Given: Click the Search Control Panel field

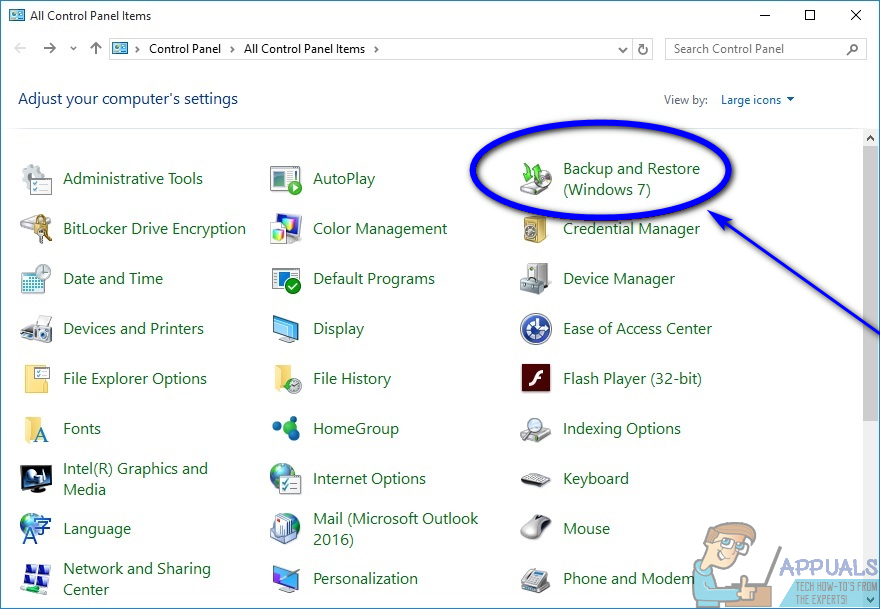Looking at the screenshot, I should 766,49.
